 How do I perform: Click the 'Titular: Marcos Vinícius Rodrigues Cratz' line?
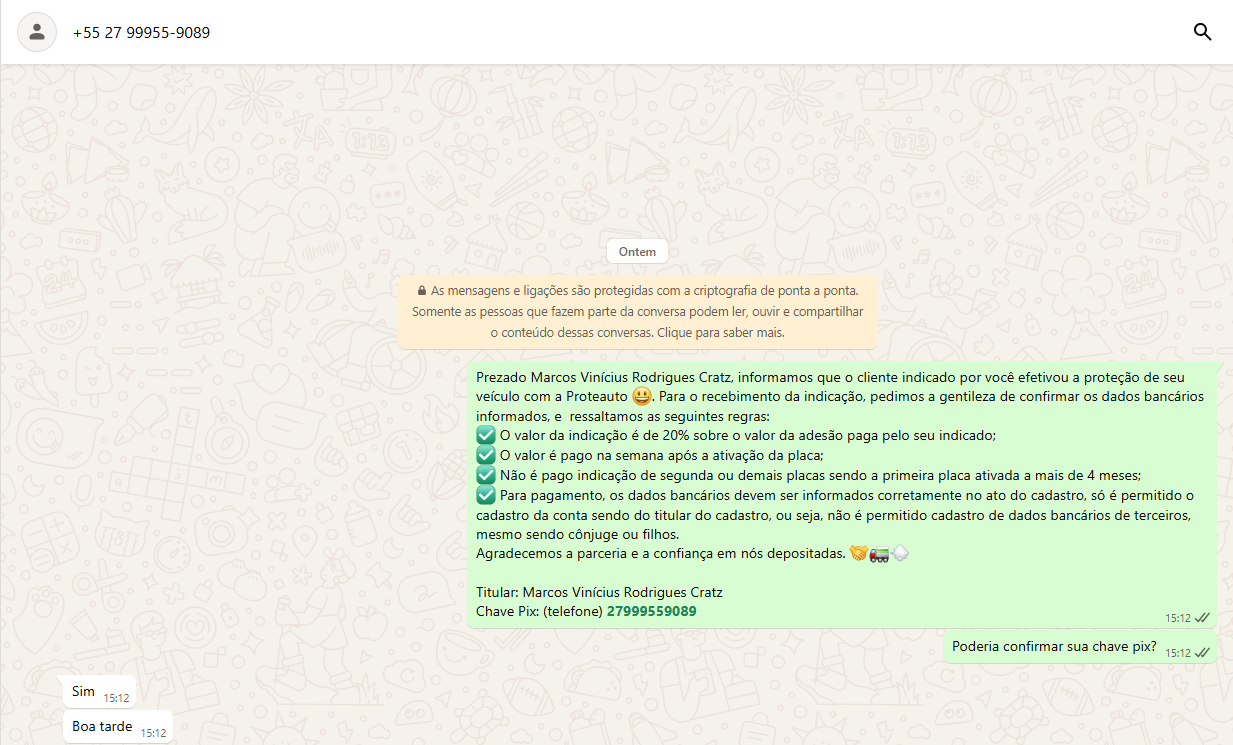(x=599, y=592)
